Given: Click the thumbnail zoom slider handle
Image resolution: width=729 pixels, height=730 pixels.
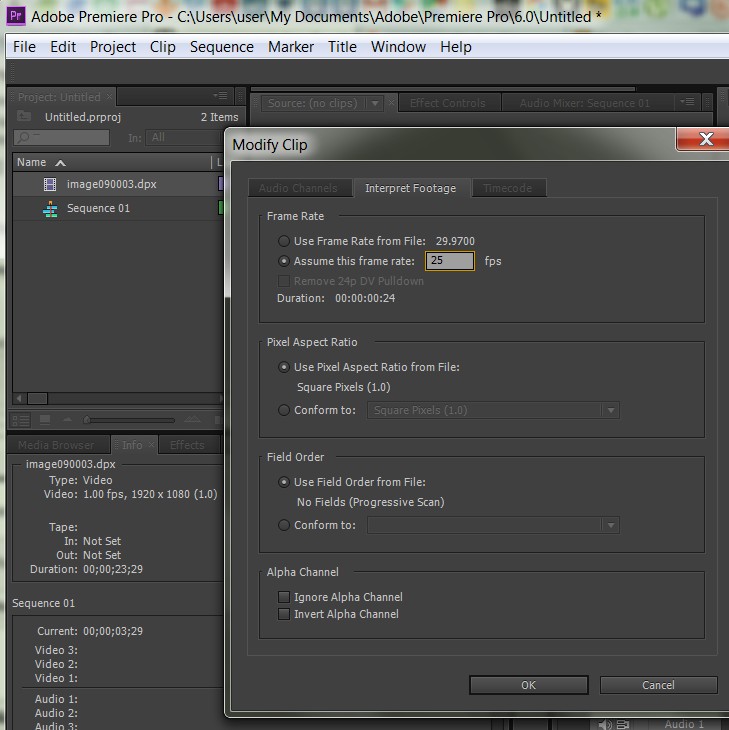Looking at the screenshot, I should click(87, 420).
